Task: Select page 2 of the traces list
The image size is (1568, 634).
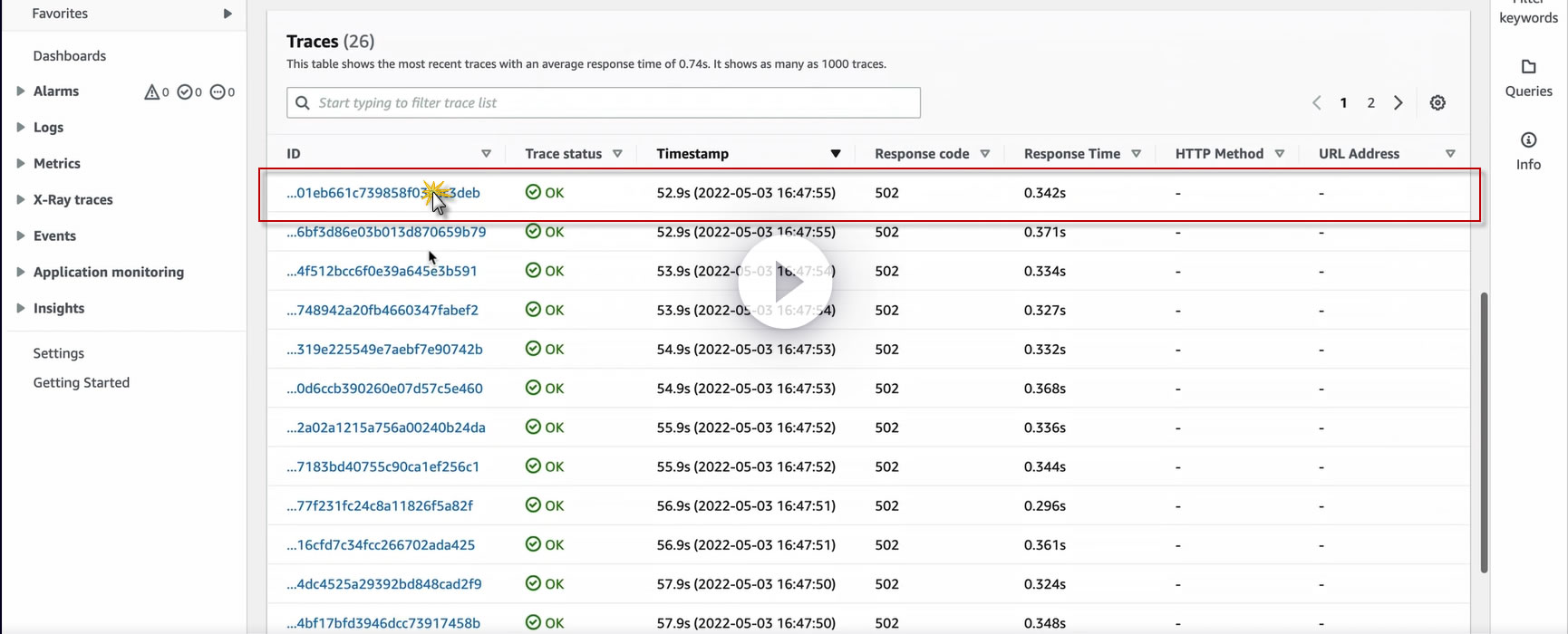Action: [x=1371, y=102]
